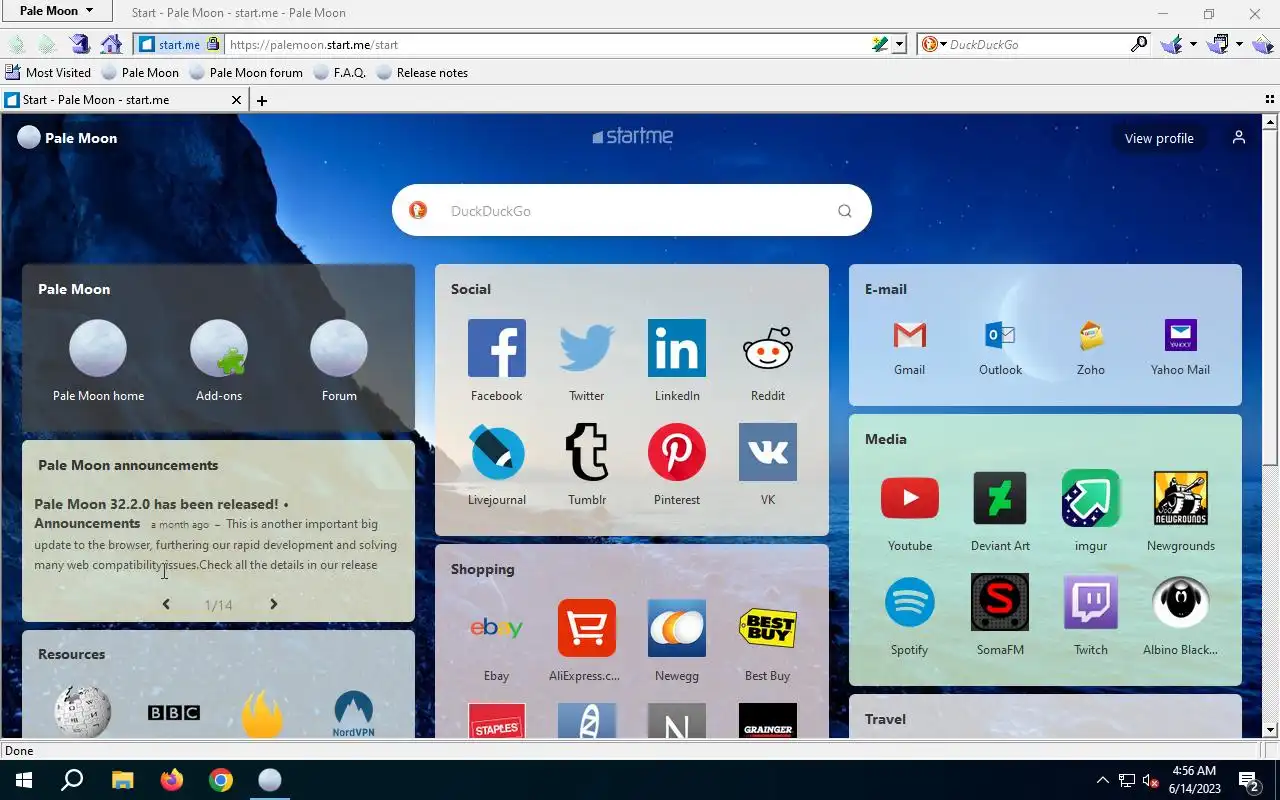Focus the DuckDuckGo page search field
This screenshot has height=800, width=1280.
point(632,210)
